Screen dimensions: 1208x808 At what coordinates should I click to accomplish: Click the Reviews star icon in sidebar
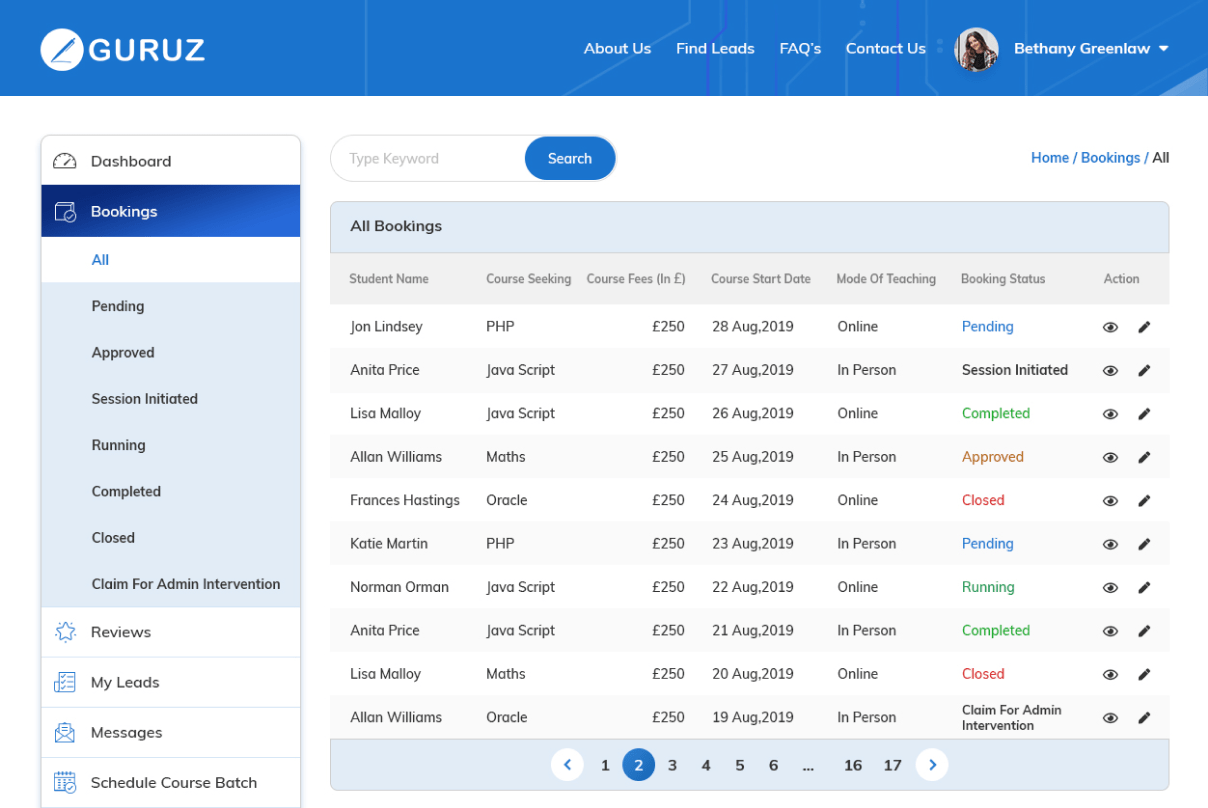65,632
